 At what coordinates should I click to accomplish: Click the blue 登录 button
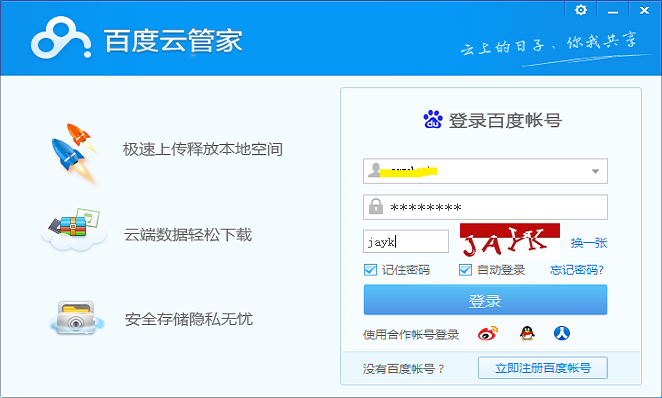485,300
